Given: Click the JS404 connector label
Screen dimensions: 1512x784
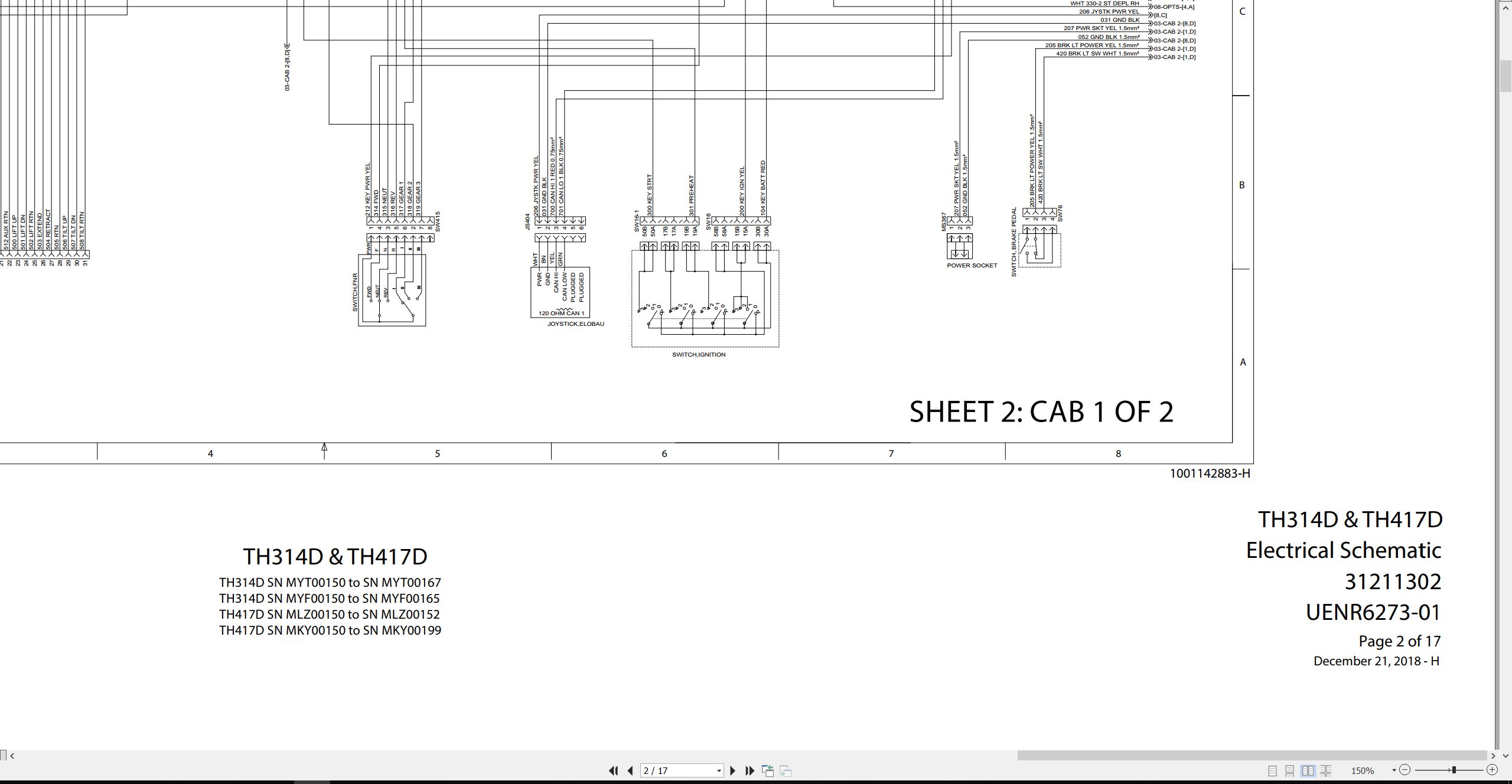Looking at the screenshot, I should [x=528, y=222].
